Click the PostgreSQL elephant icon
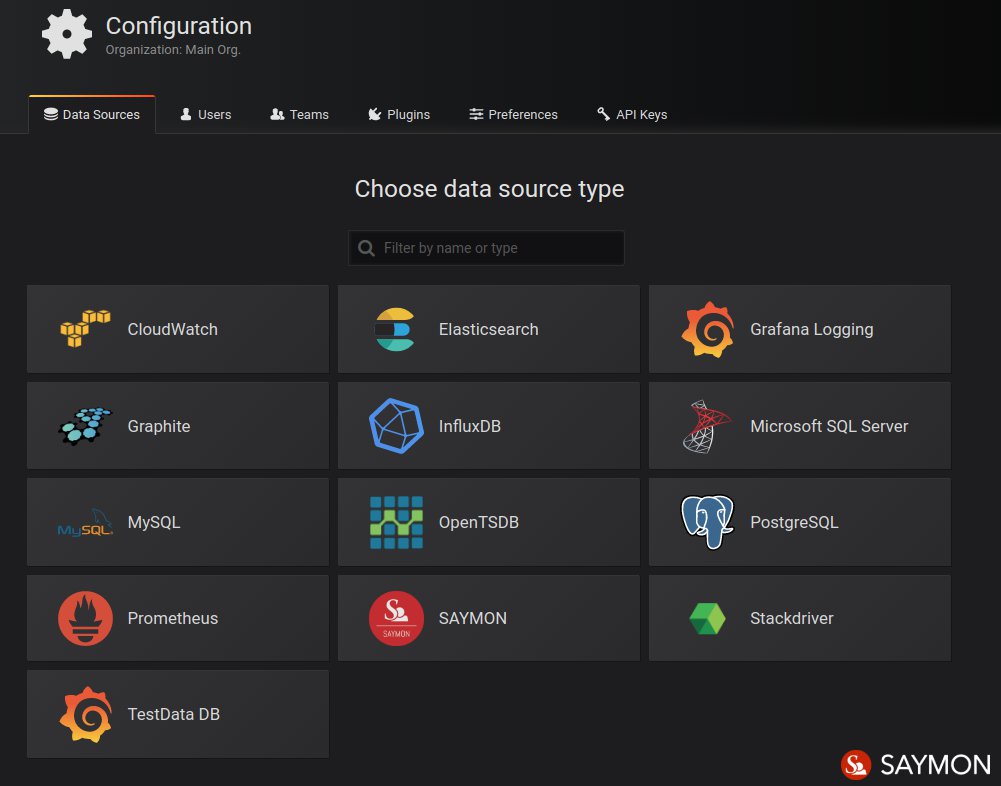1001x786 pixels. click(x=707, y=522)
